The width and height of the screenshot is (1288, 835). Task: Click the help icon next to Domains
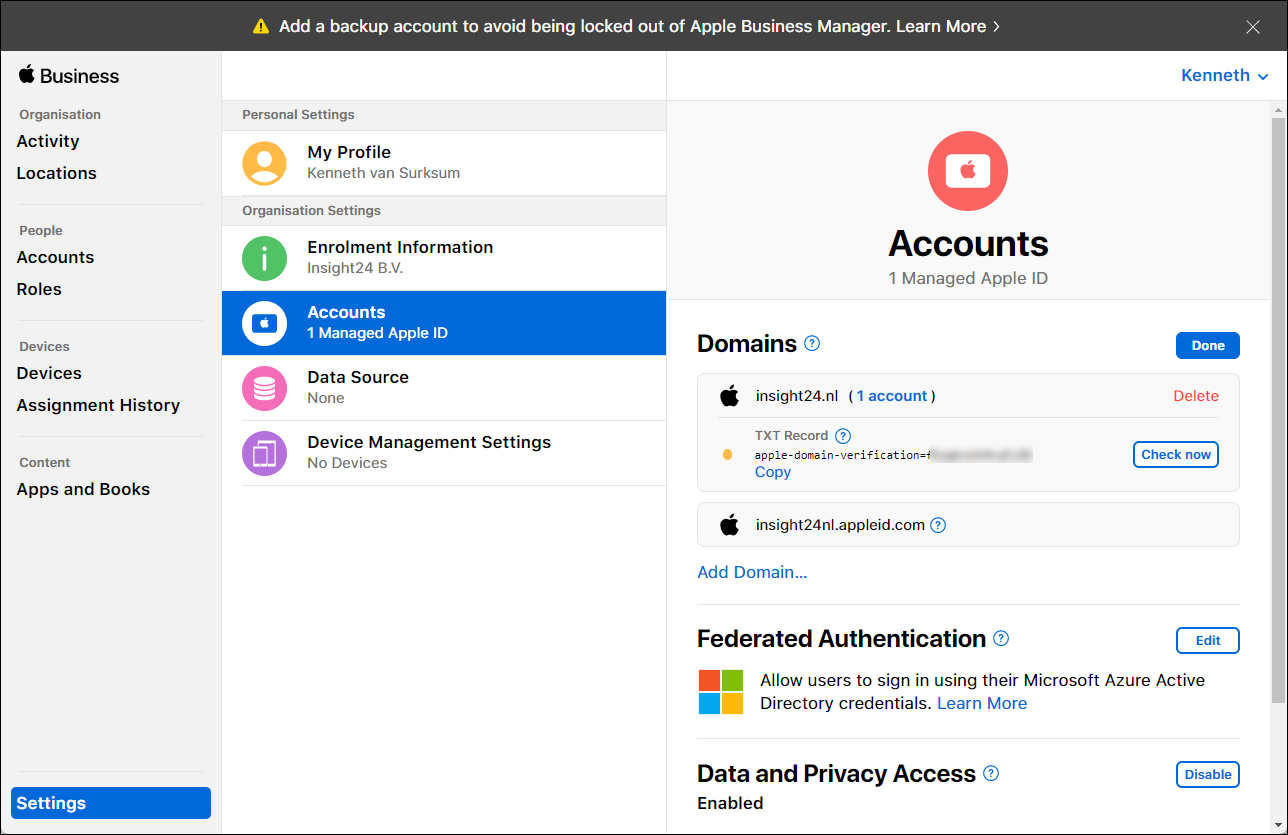point(812,344)
